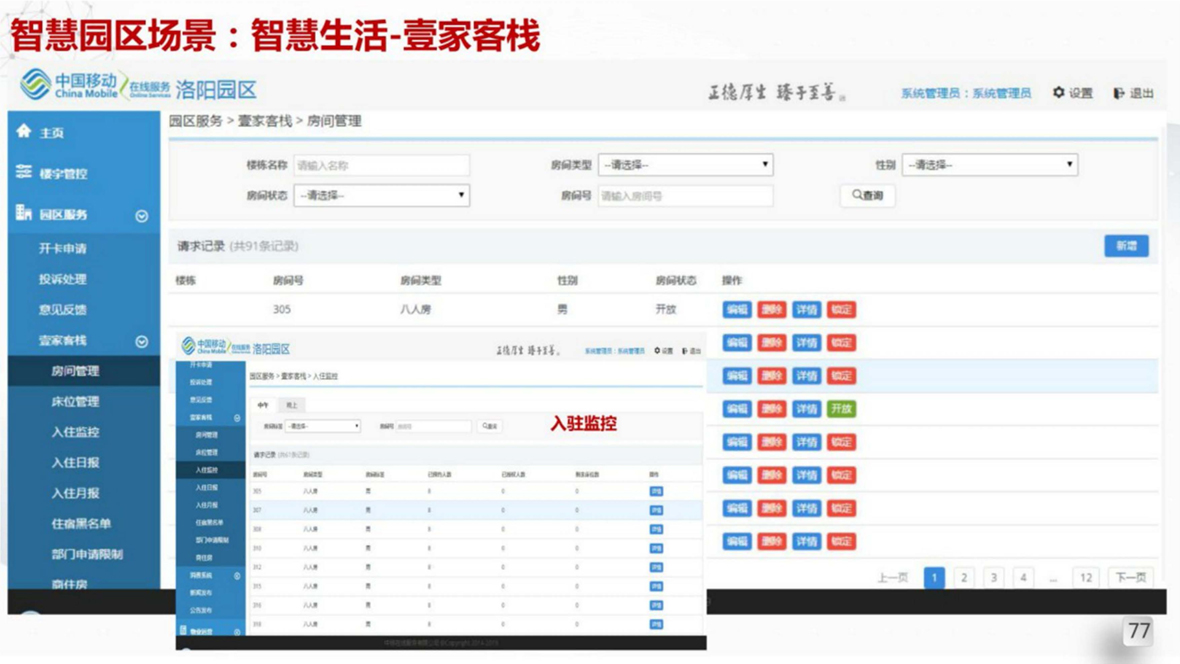Open the 性别 dropdown
The image size is (1180, 664).
pyautogui.click(x=989, y=165)
